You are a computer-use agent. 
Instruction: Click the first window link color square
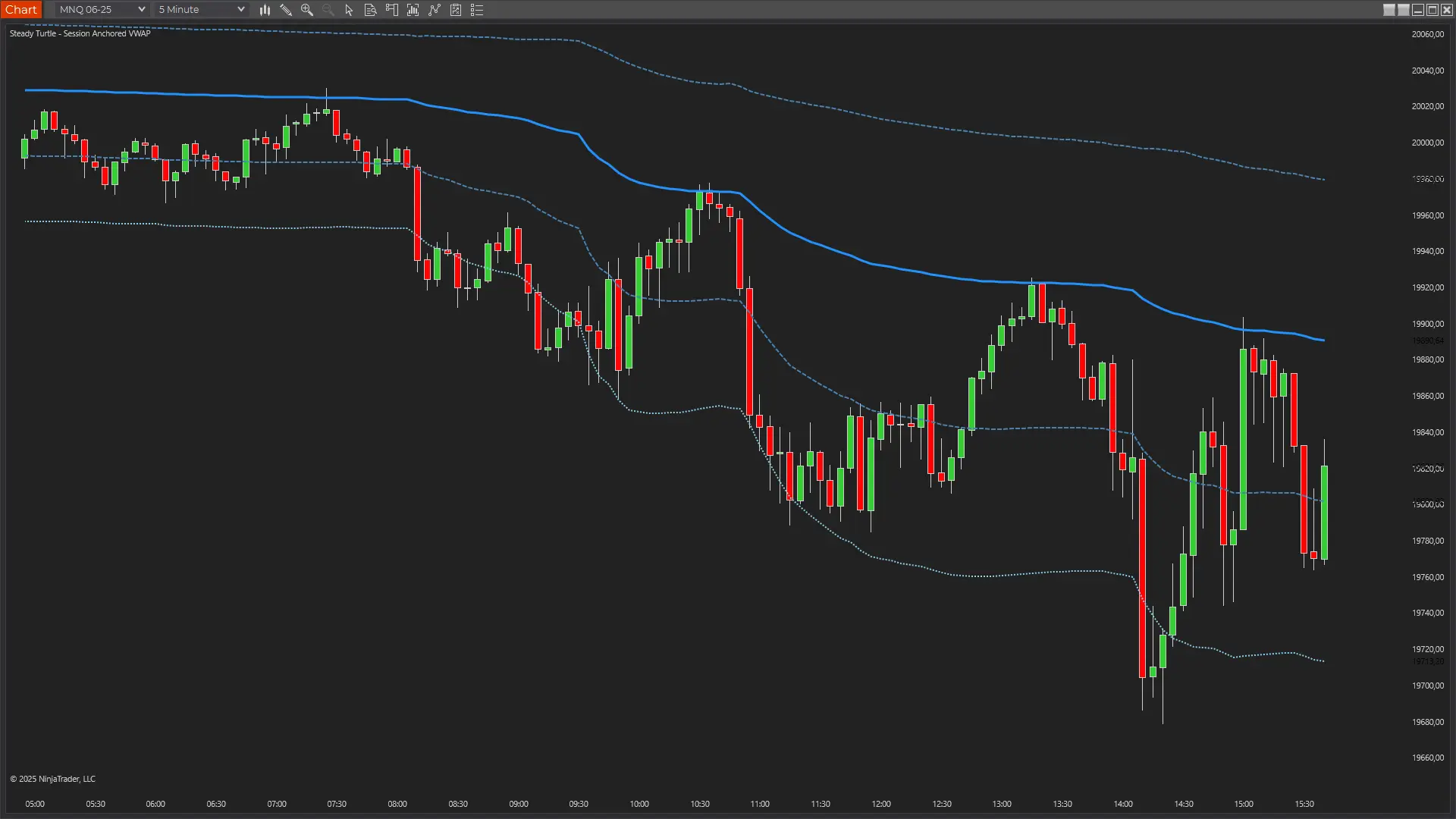click(x=1389, y=10)
